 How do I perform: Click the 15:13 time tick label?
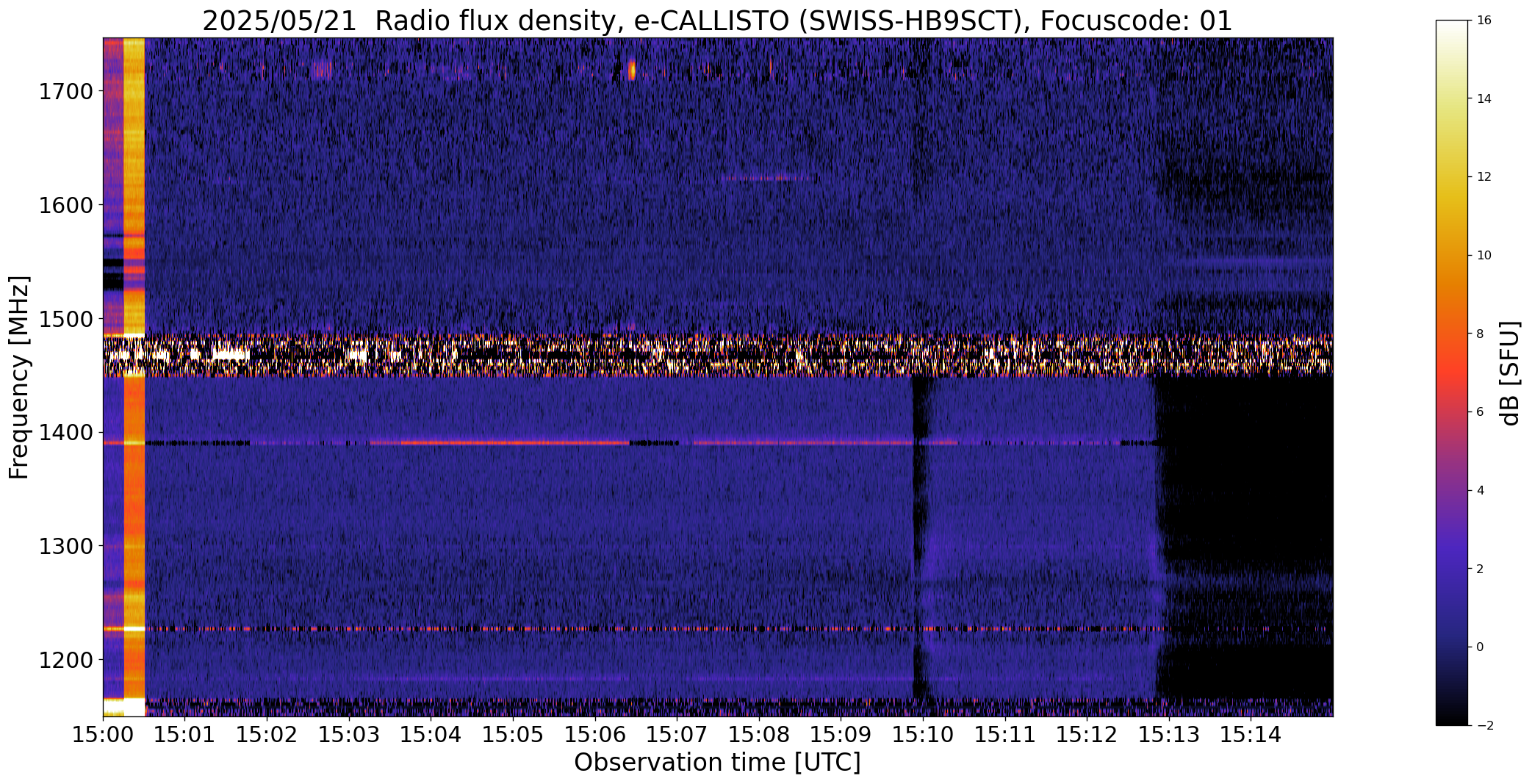point(1170,734)
